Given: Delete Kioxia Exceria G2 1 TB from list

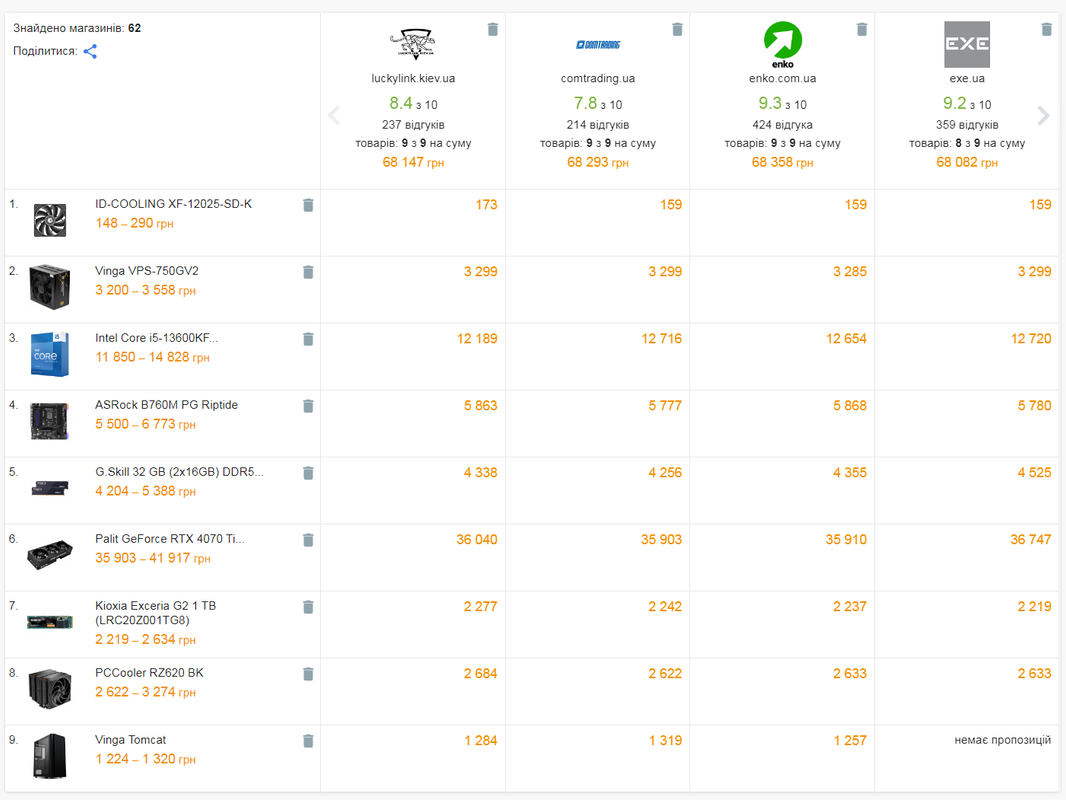Looking at the screenshot, I should (308, 607).
